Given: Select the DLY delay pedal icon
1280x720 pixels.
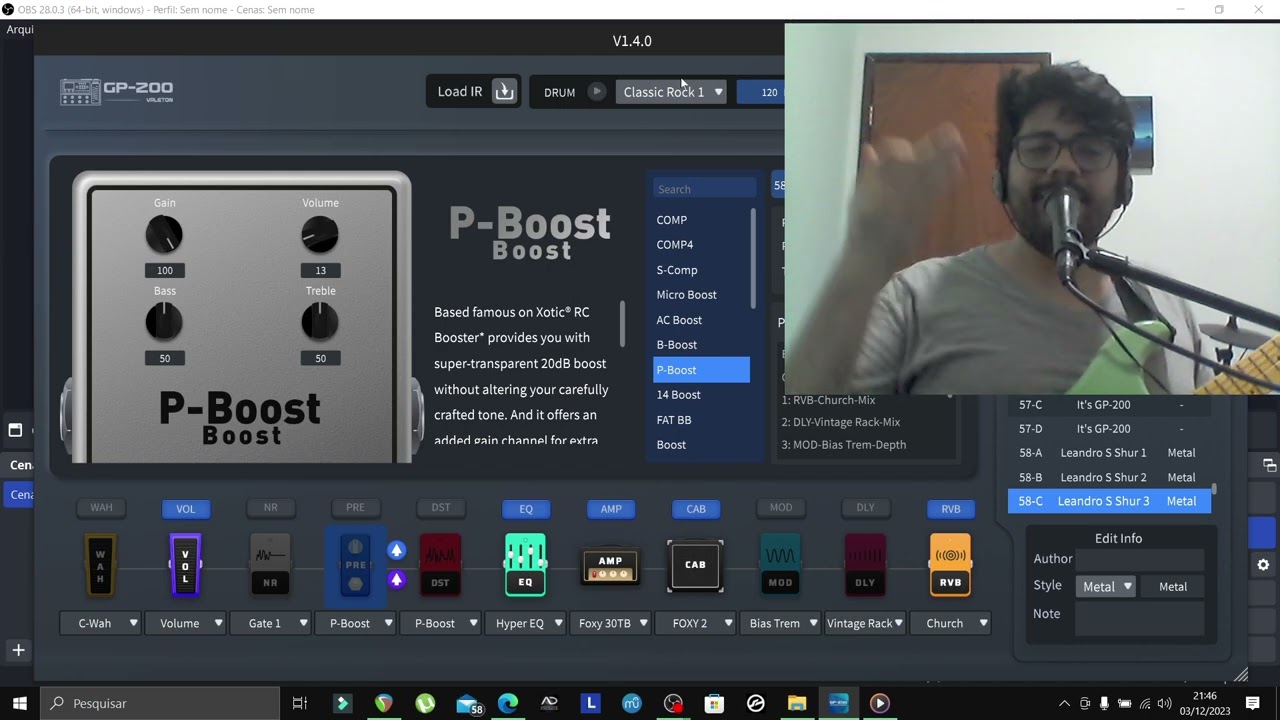Looking at the screenshot, I should [865, 565].
